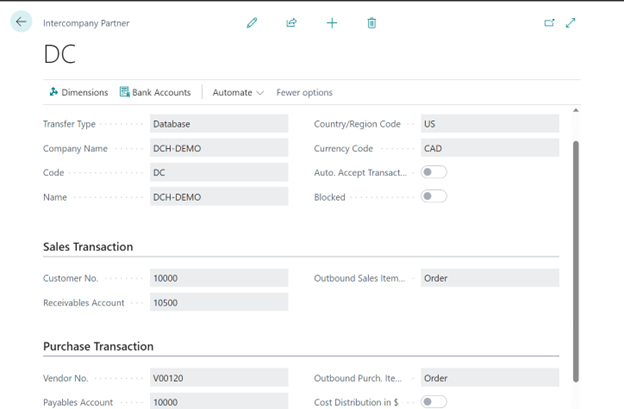Open the Dimensions action
This screenshot has width=624, height=409.
(79, 92)
